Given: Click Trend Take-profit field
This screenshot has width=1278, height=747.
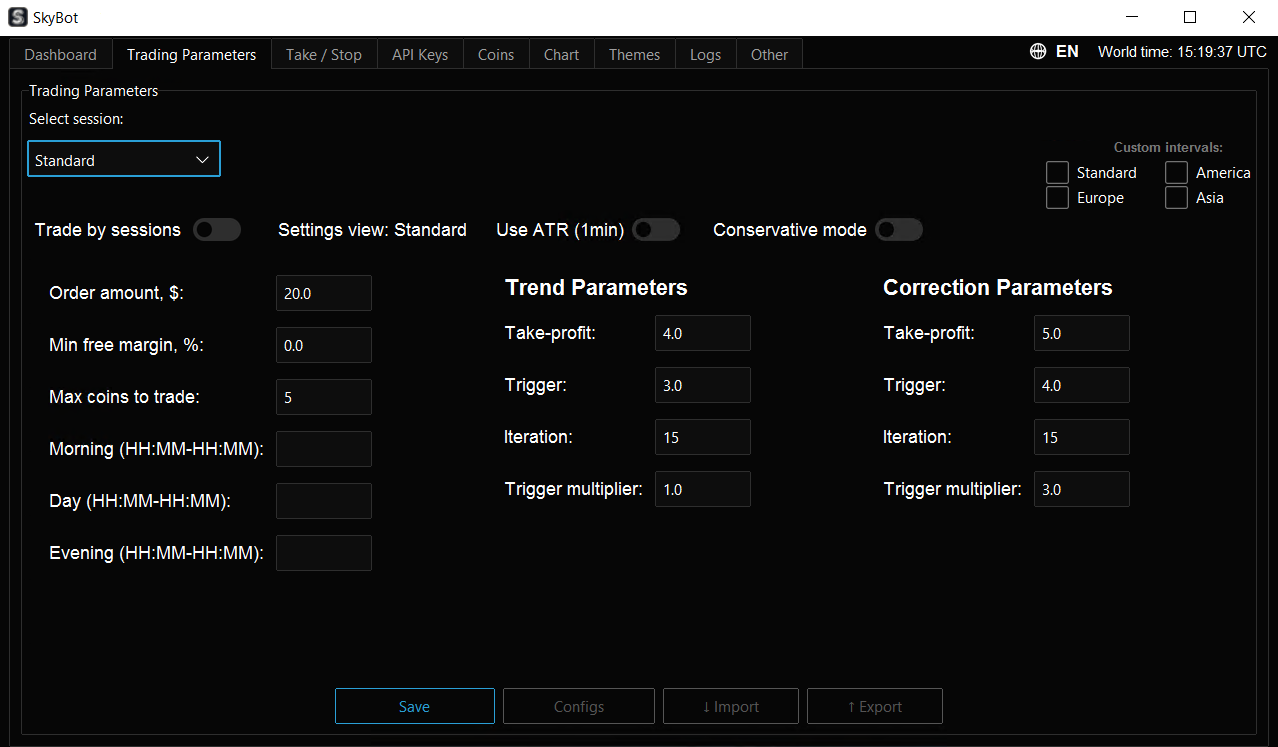Looking at the screenshot, I should click(703, 333).
